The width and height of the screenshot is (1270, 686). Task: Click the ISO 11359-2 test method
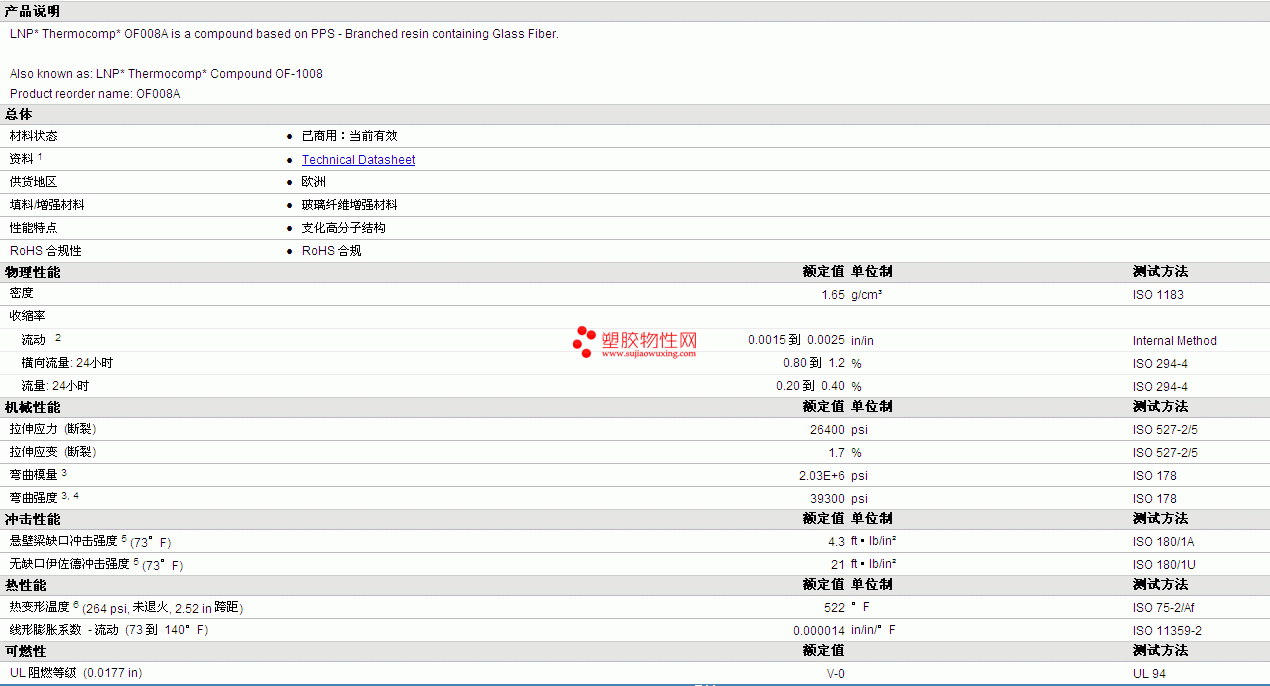click(x=1167, y=631)
